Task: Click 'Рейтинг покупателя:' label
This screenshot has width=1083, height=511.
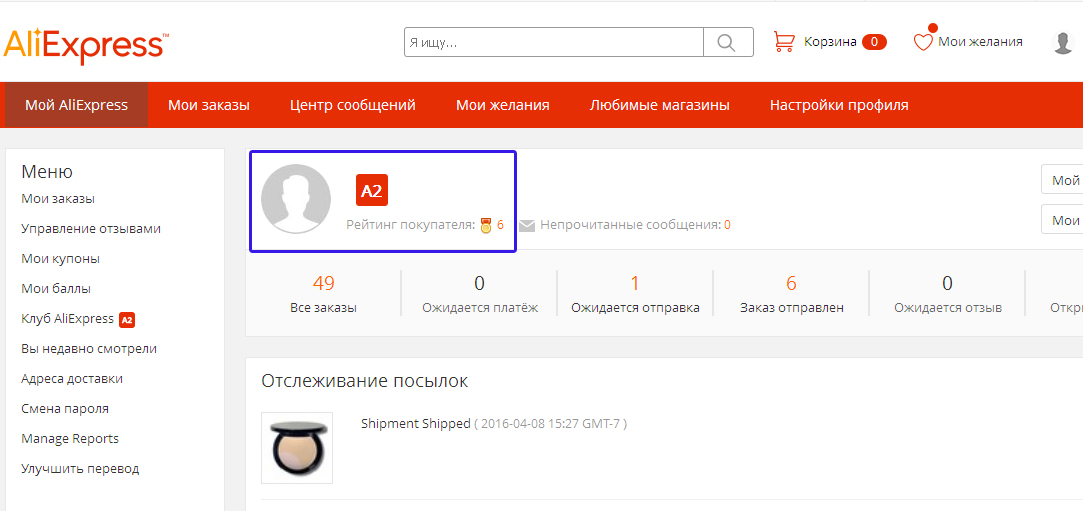Action: (x=412, y=225)
